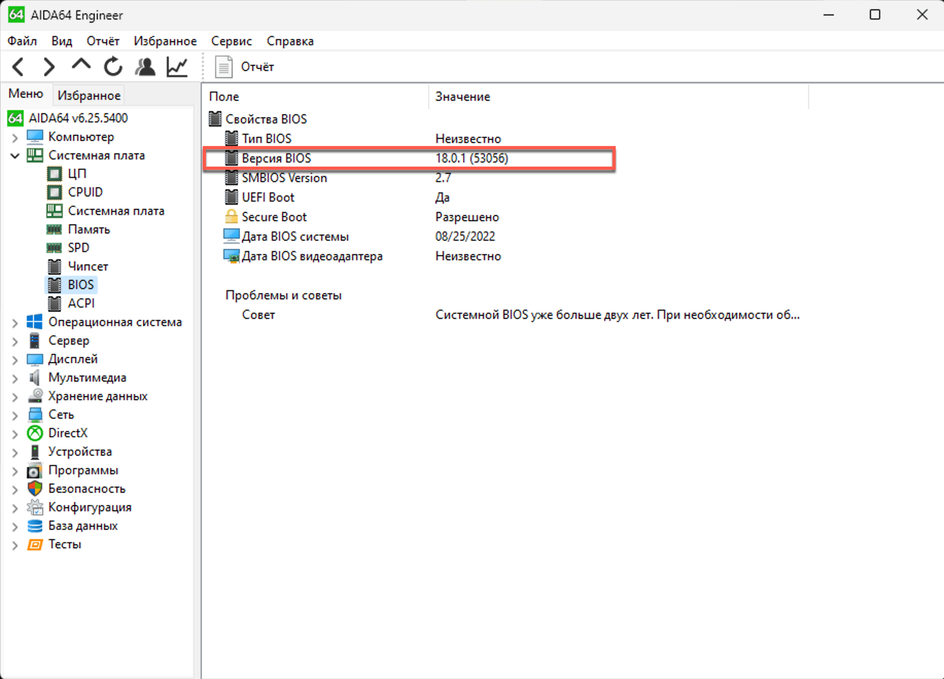Click the SPD memory icon
Viewport: 944px width, 679px height.
coord(54,248)
